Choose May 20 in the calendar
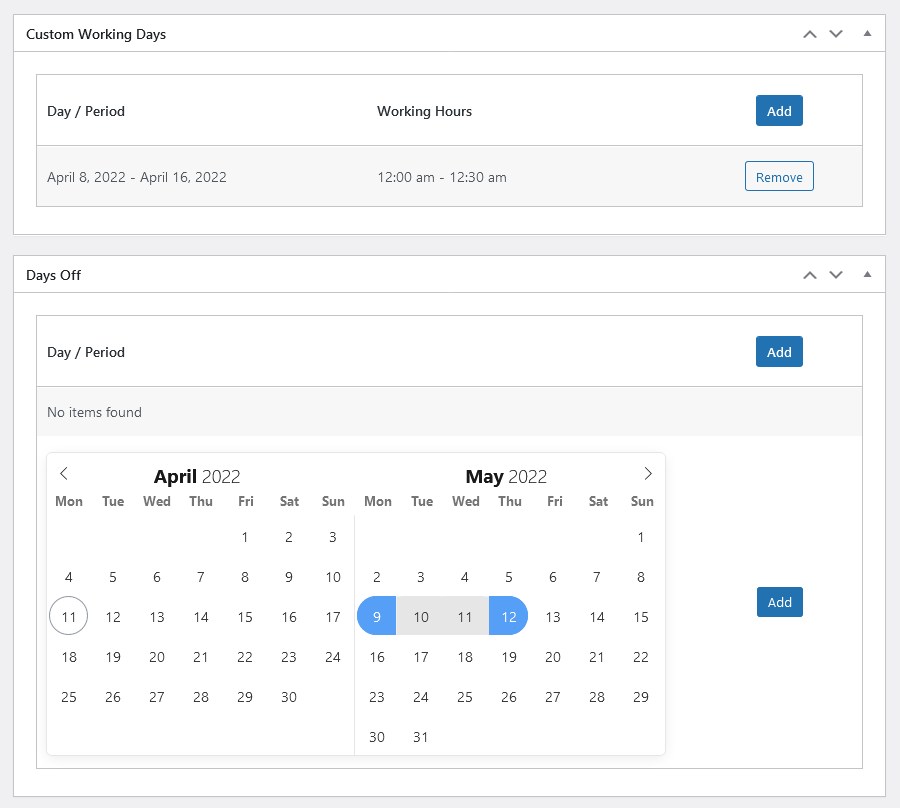 point(553,656)
